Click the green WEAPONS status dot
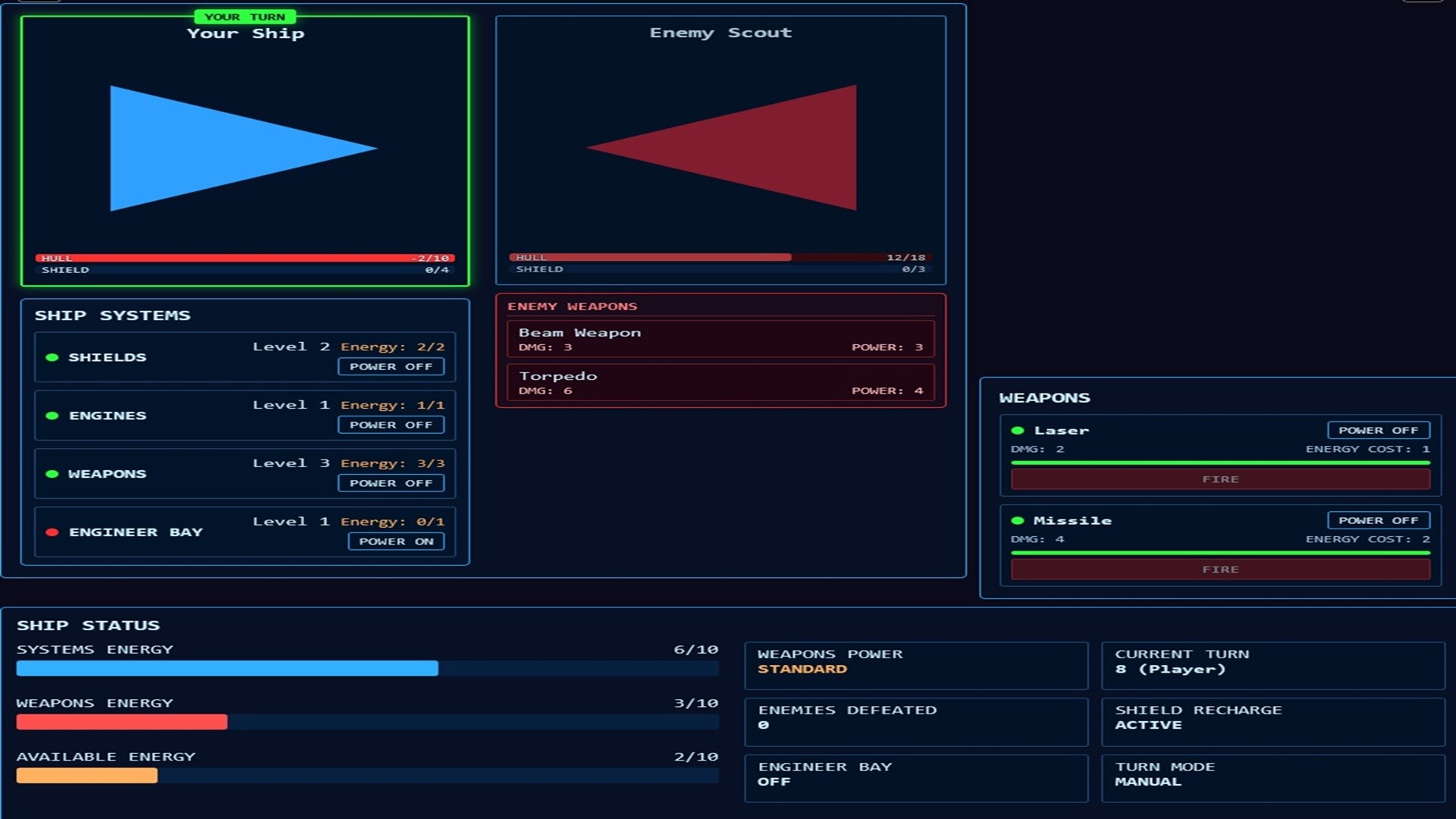This screenshot has width=1456, height=819. [x=52, y=473]
